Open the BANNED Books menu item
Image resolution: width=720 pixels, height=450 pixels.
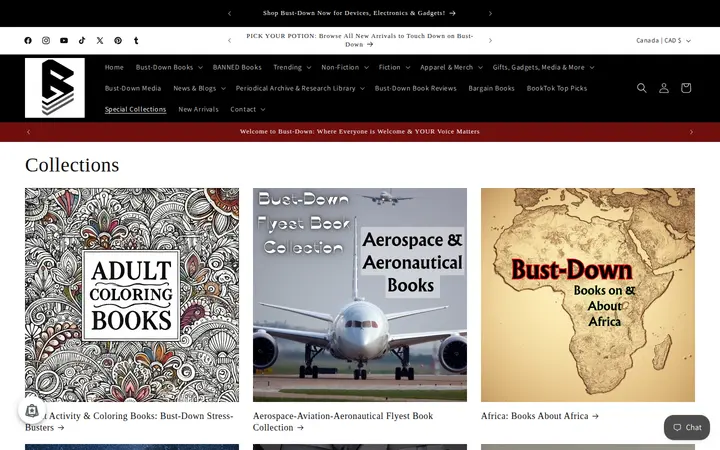237,67
